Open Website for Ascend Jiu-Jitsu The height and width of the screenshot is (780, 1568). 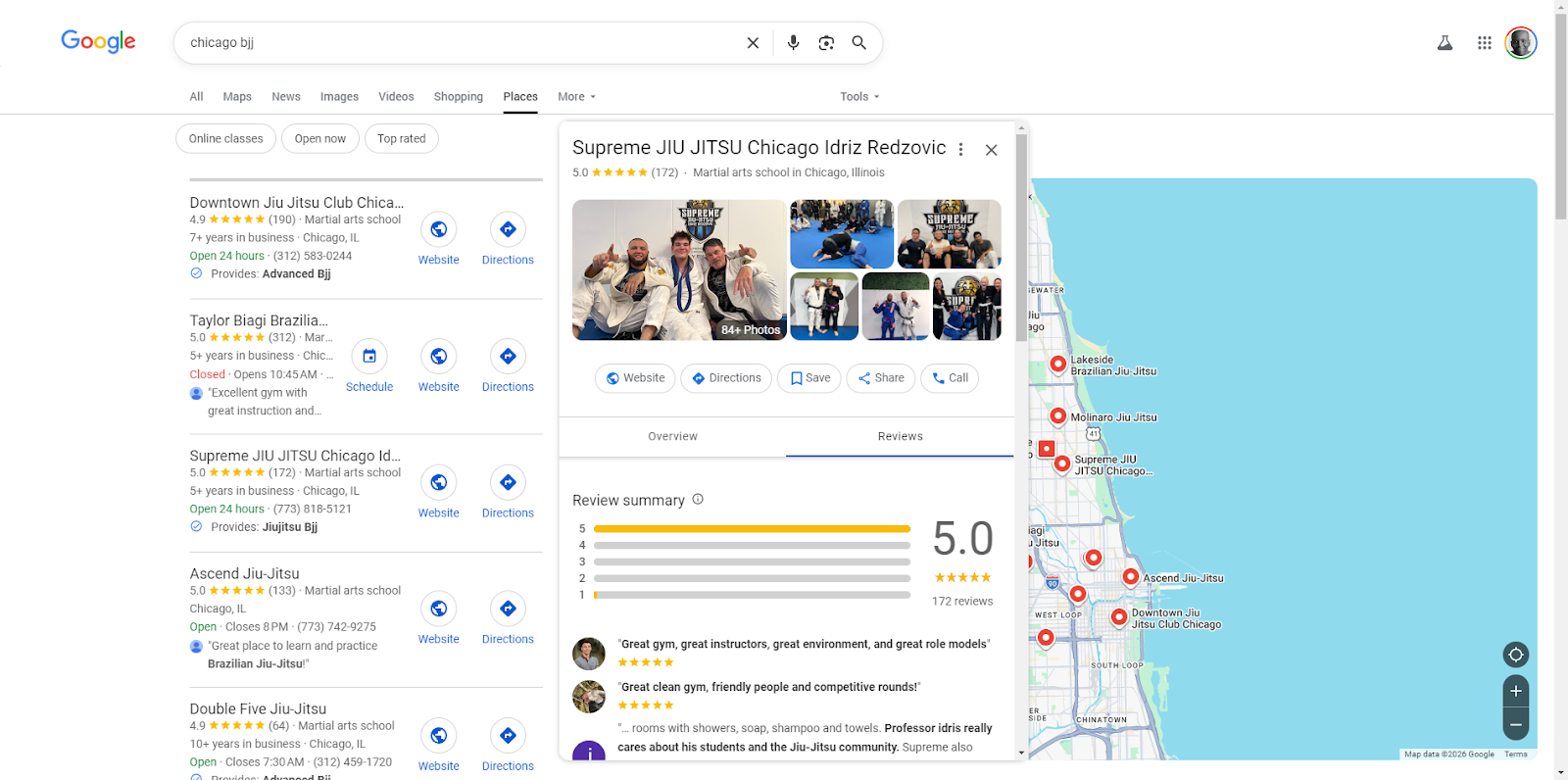[x=438, y=618]
